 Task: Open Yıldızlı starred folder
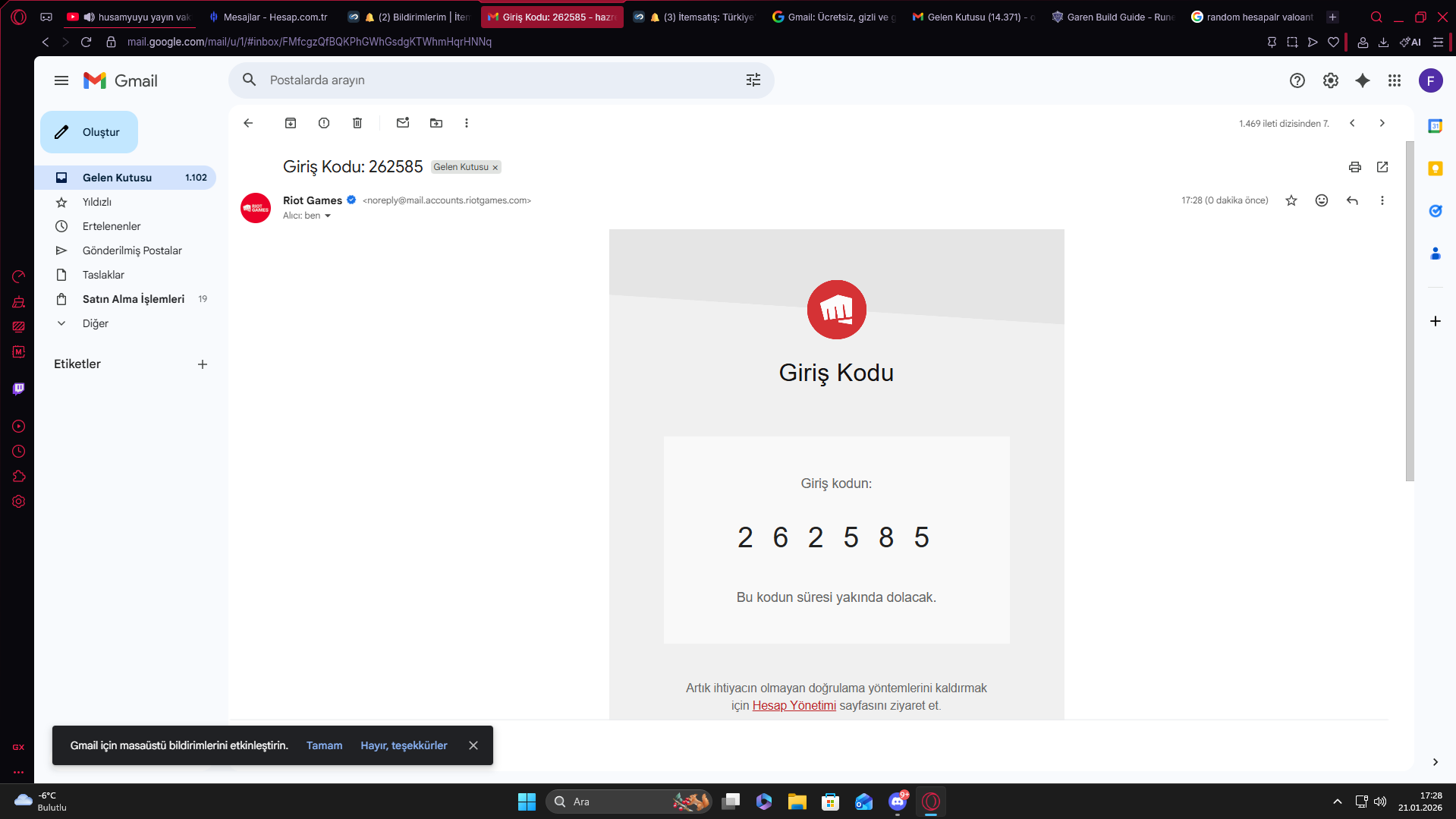[x=125, y=202]
